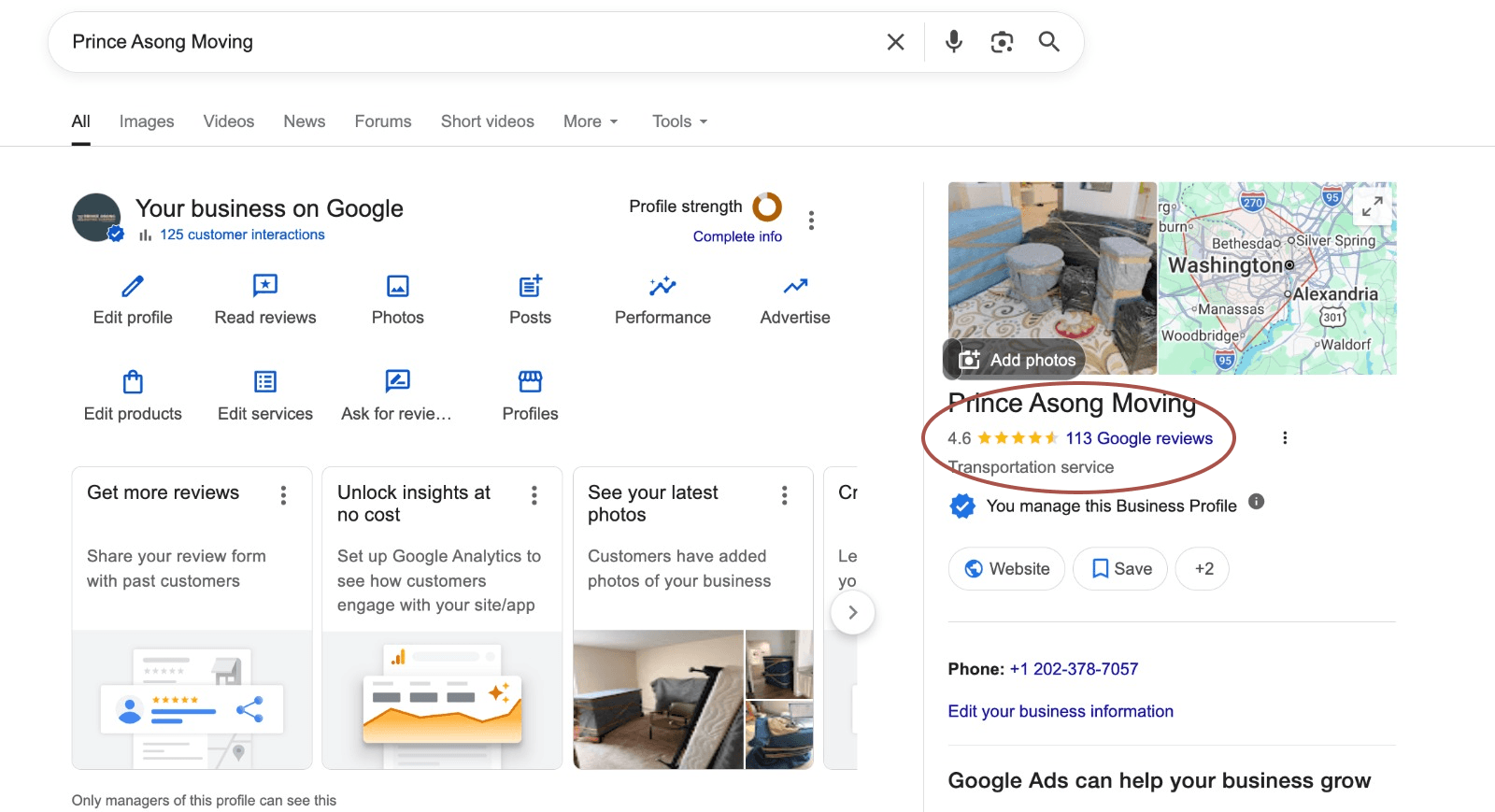Switch to the Short videos tab

pyautogui.click(x=488, y=121)
